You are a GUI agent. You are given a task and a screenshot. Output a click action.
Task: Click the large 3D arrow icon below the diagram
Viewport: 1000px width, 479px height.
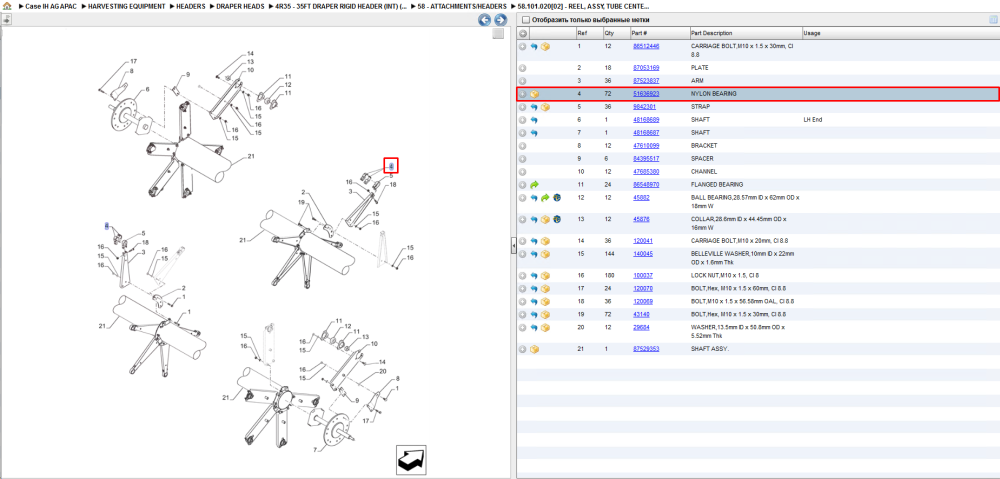tap(410, 459)
